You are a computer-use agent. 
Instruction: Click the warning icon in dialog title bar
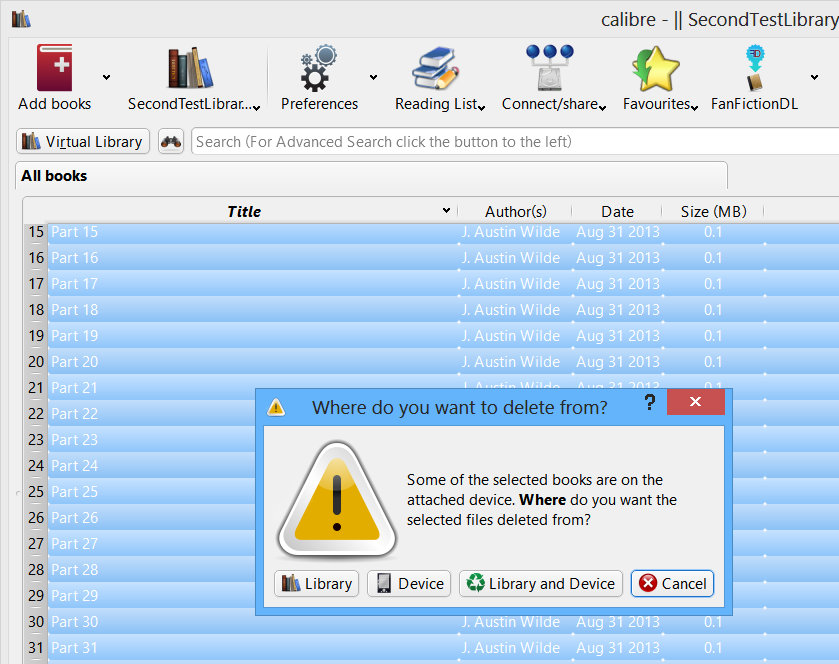(276, 408)
